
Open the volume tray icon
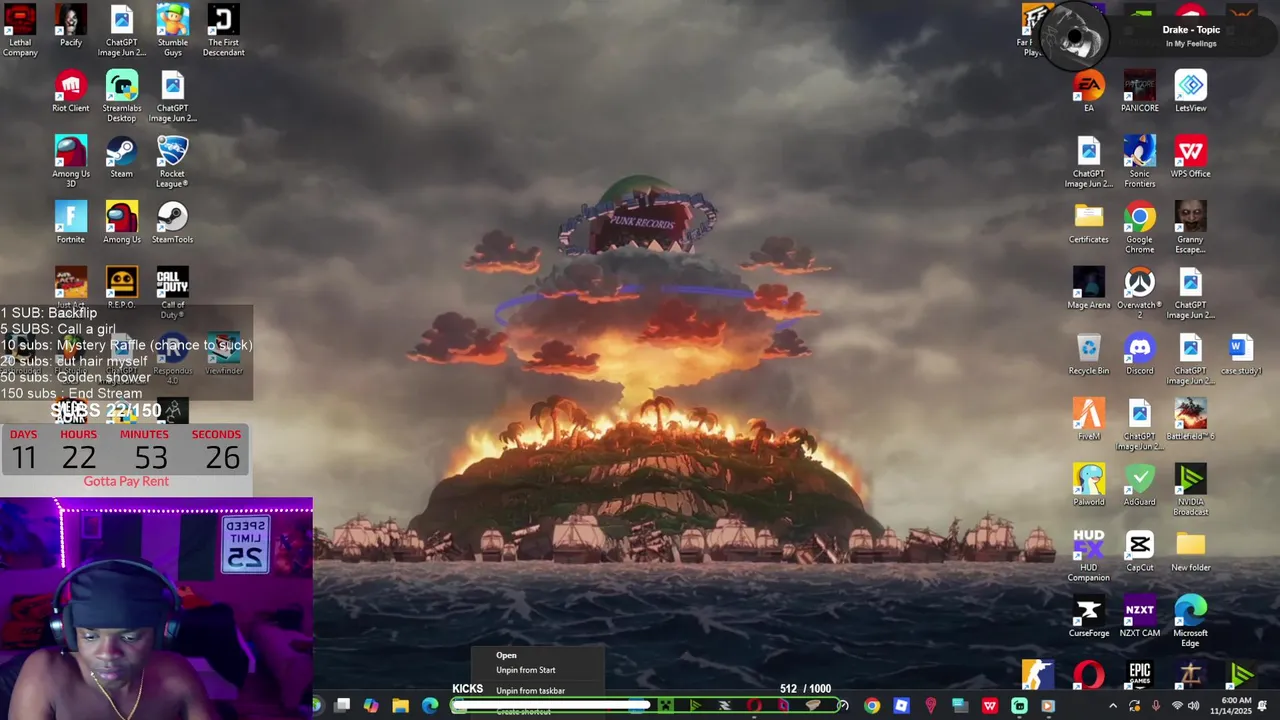[1193, 706]
